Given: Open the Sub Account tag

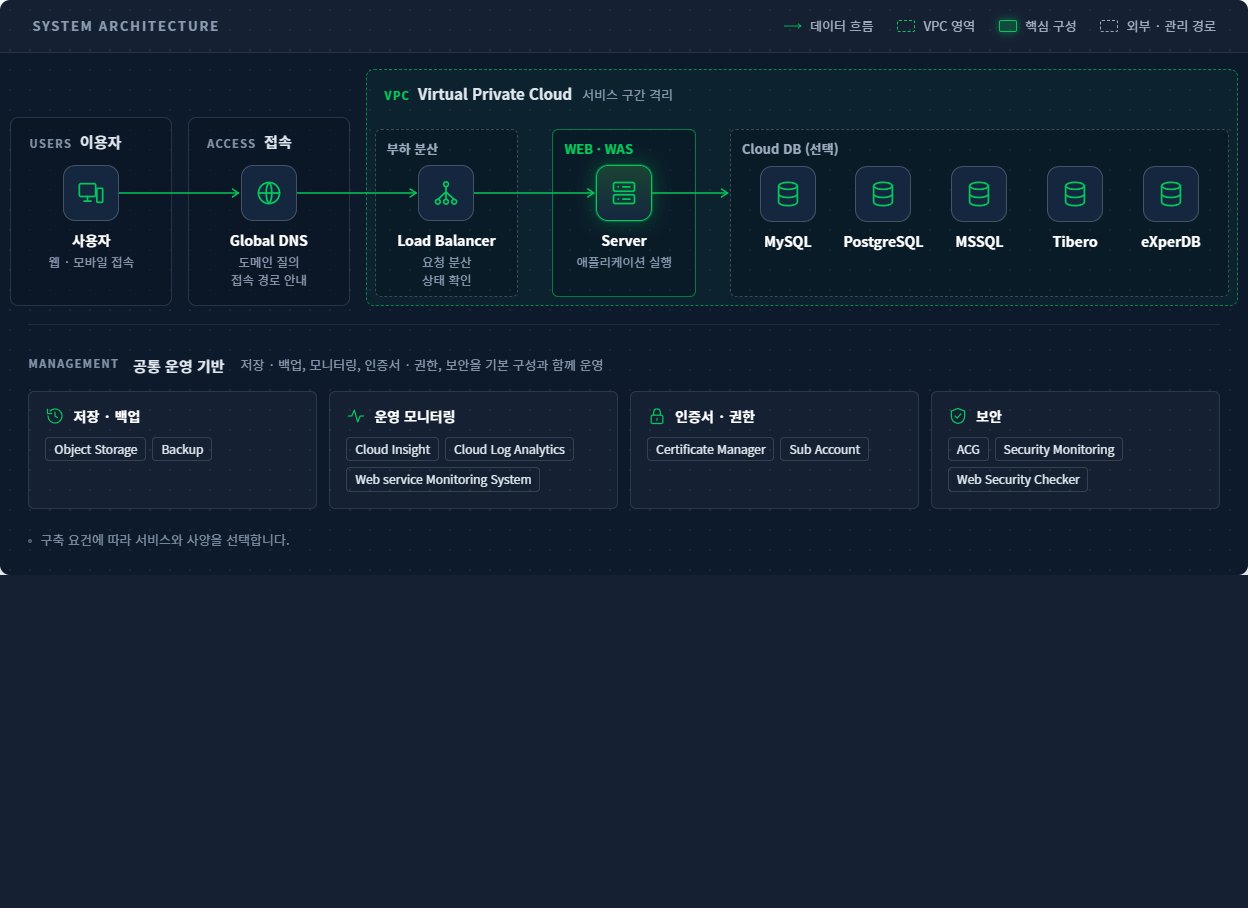Looking at the screenshot, I should pos(825,450).
